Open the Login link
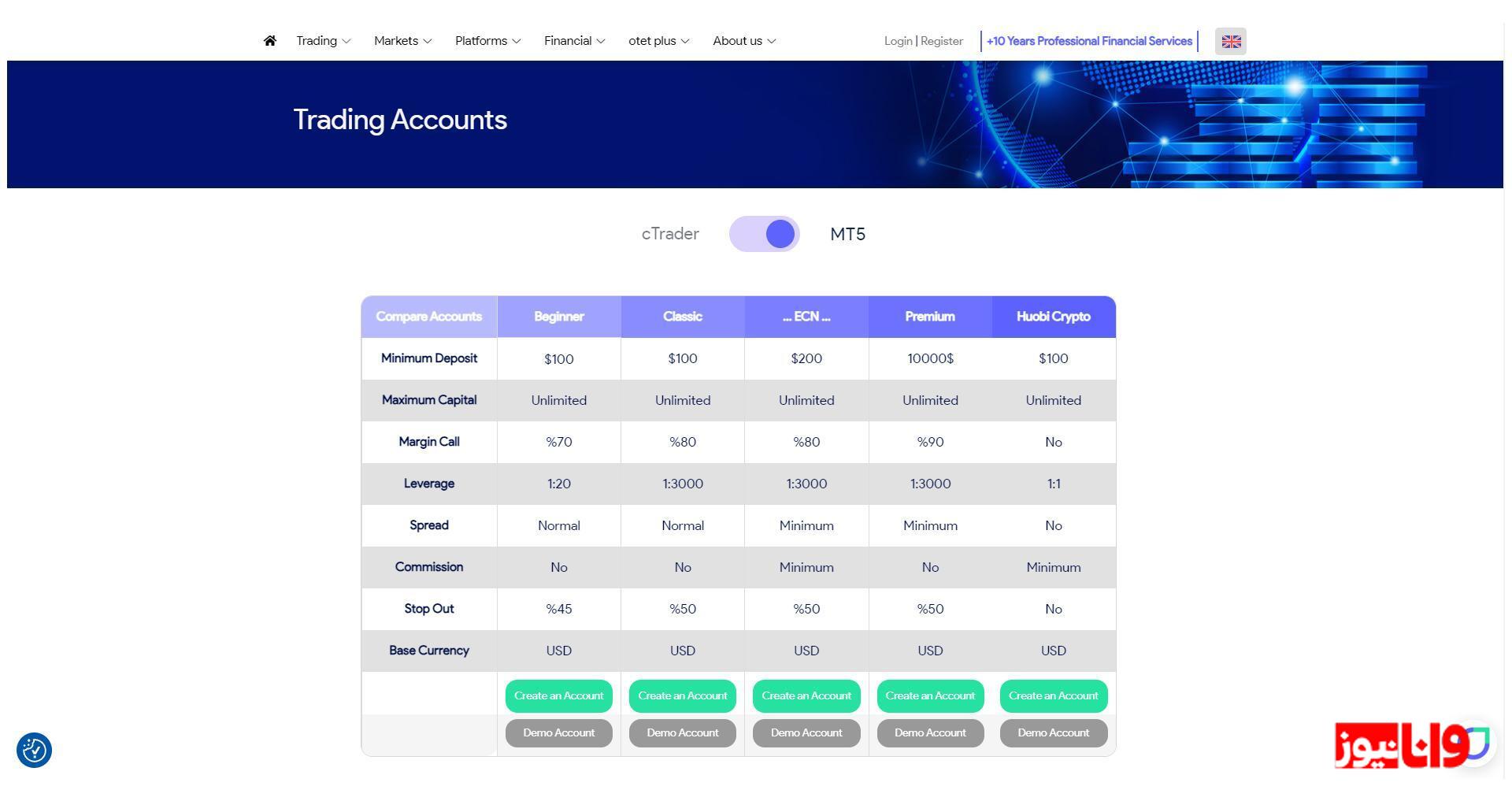 [x=898, y=41]
